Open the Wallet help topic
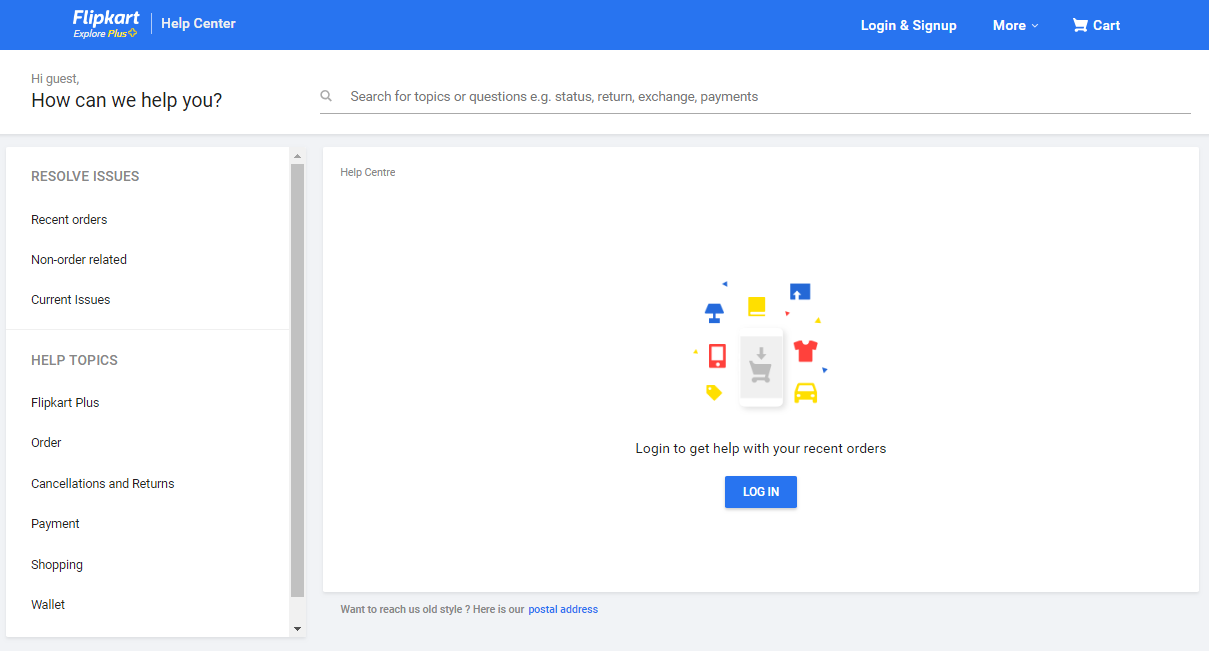Screen dimensions: 1209x651 coord(48,604)
